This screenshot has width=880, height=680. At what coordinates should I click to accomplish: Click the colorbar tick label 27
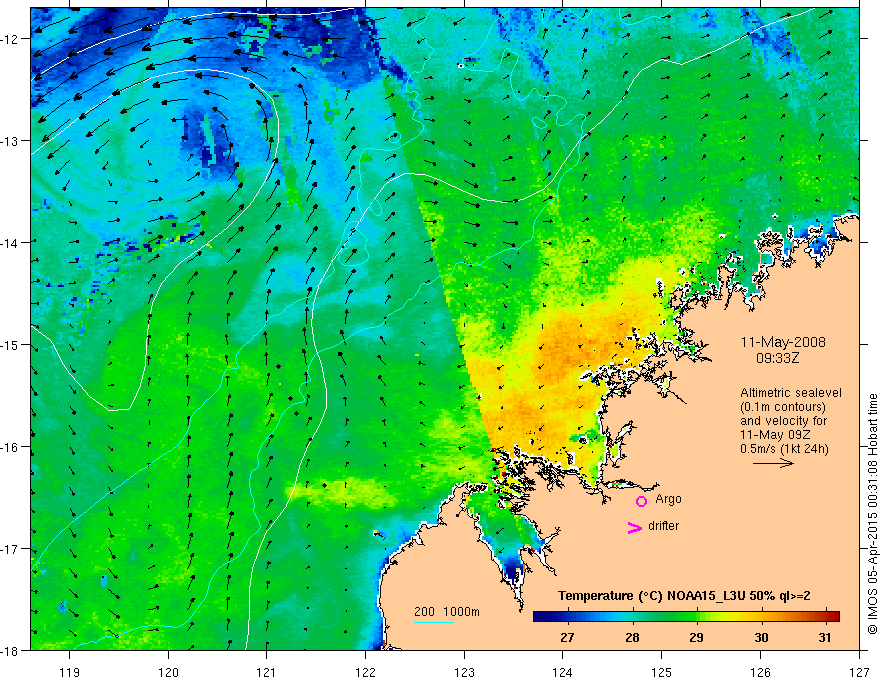tap(567, 637)
